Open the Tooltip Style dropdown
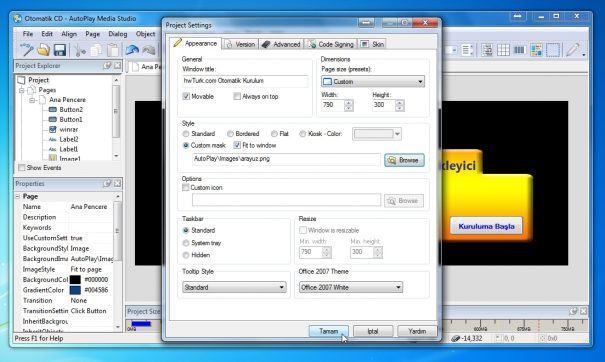Image resolution: width=605 pixels, height=362 pixels. click(x=234, y=287)
